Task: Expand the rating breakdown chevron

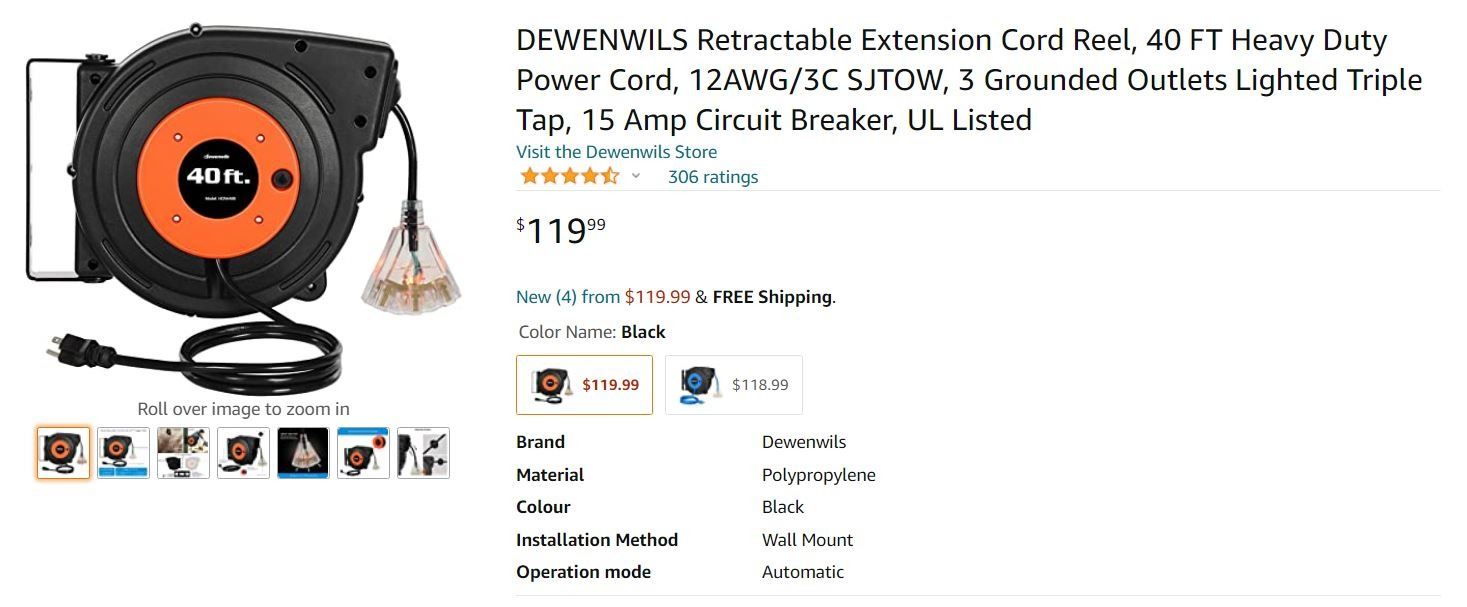Action: tap(635, 177)
